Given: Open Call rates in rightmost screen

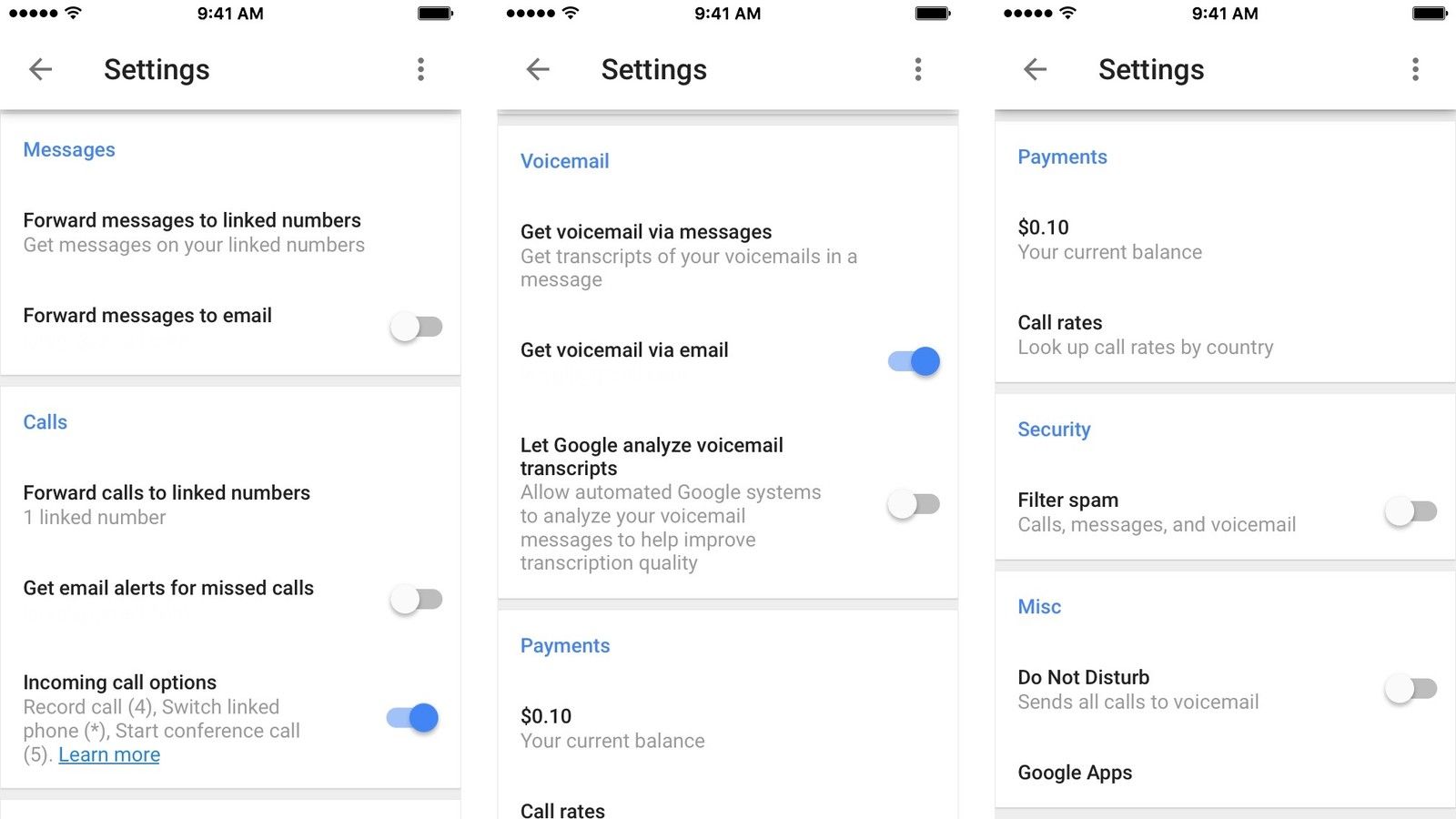Looking at the screenshot, I should [x=1225, y=335].
